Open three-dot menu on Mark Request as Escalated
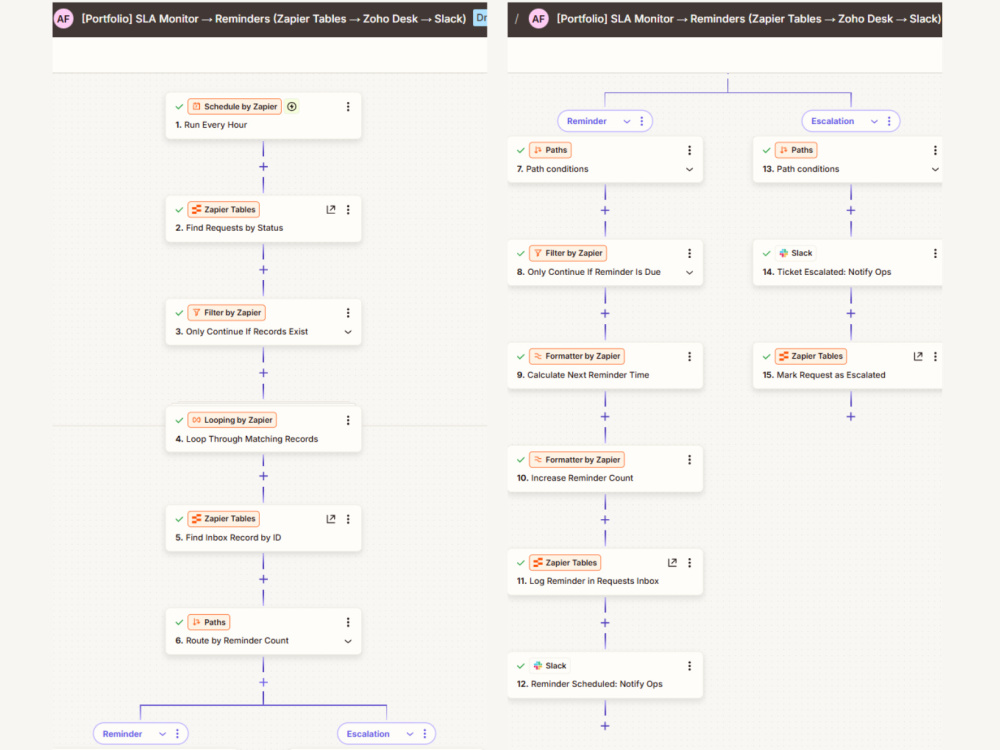This screenshot has width=1000, height=750. coord(935,357)
